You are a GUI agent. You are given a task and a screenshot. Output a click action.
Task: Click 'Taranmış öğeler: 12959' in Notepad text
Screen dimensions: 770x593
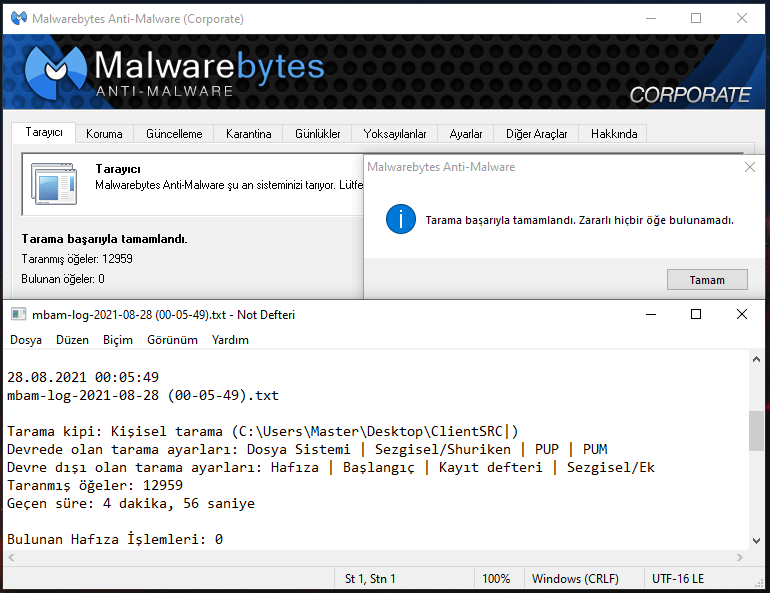95,485
